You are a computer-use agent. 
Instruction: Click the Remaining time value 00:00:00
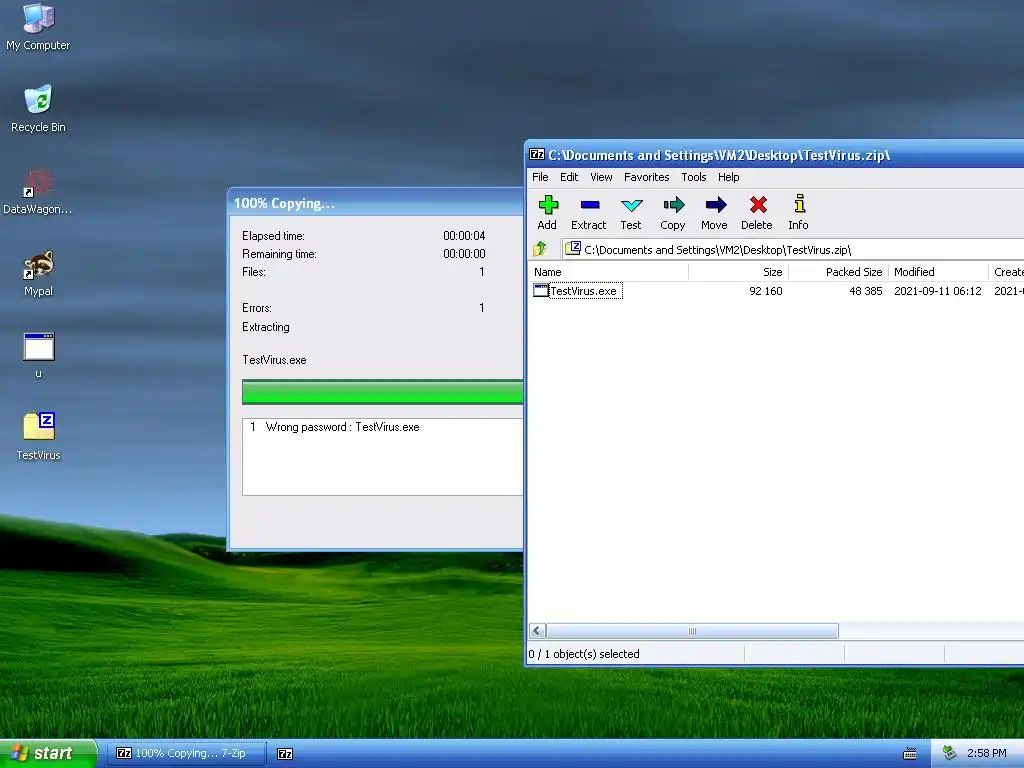tap(464, 253)
